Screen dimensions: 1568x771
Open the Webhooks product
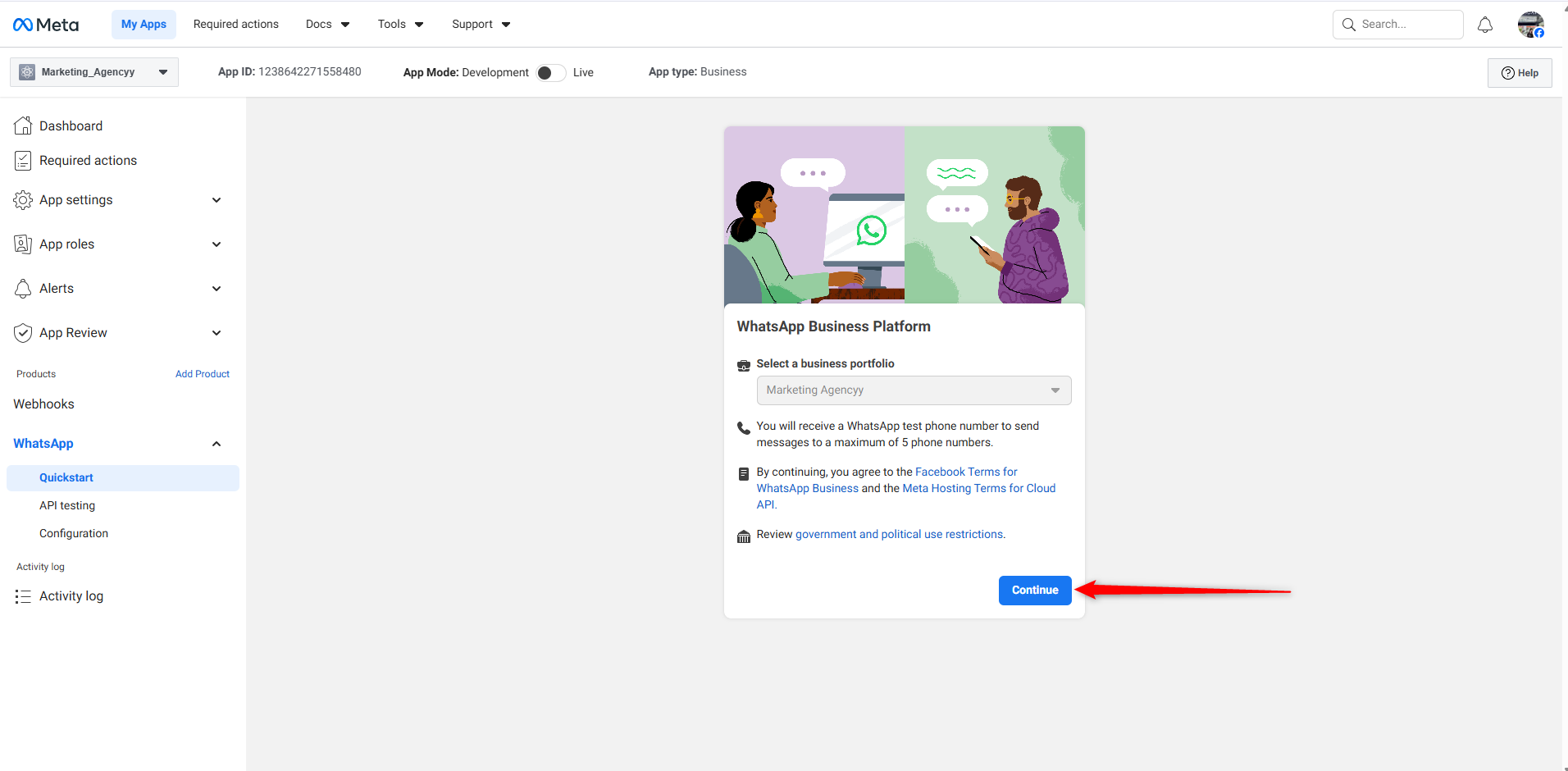coord(43,404)
